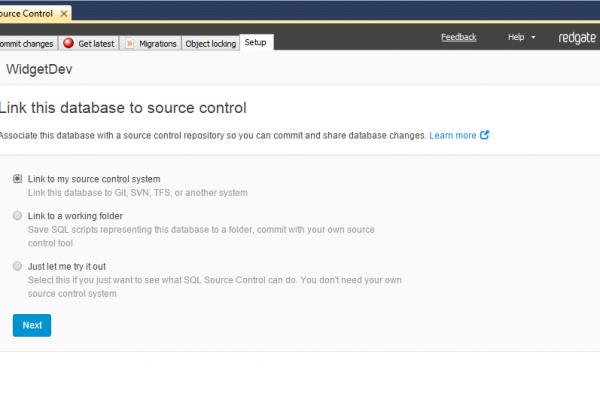
Task: Switch to the Object locking tab
Action: tap(210, 44)
